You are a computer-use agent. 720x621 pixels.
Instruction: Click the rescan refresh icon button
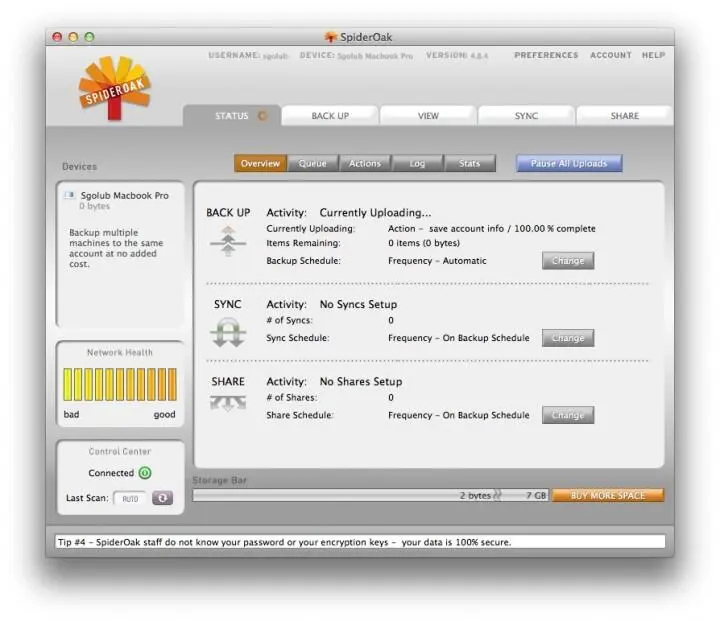click(x=163, y=497)
